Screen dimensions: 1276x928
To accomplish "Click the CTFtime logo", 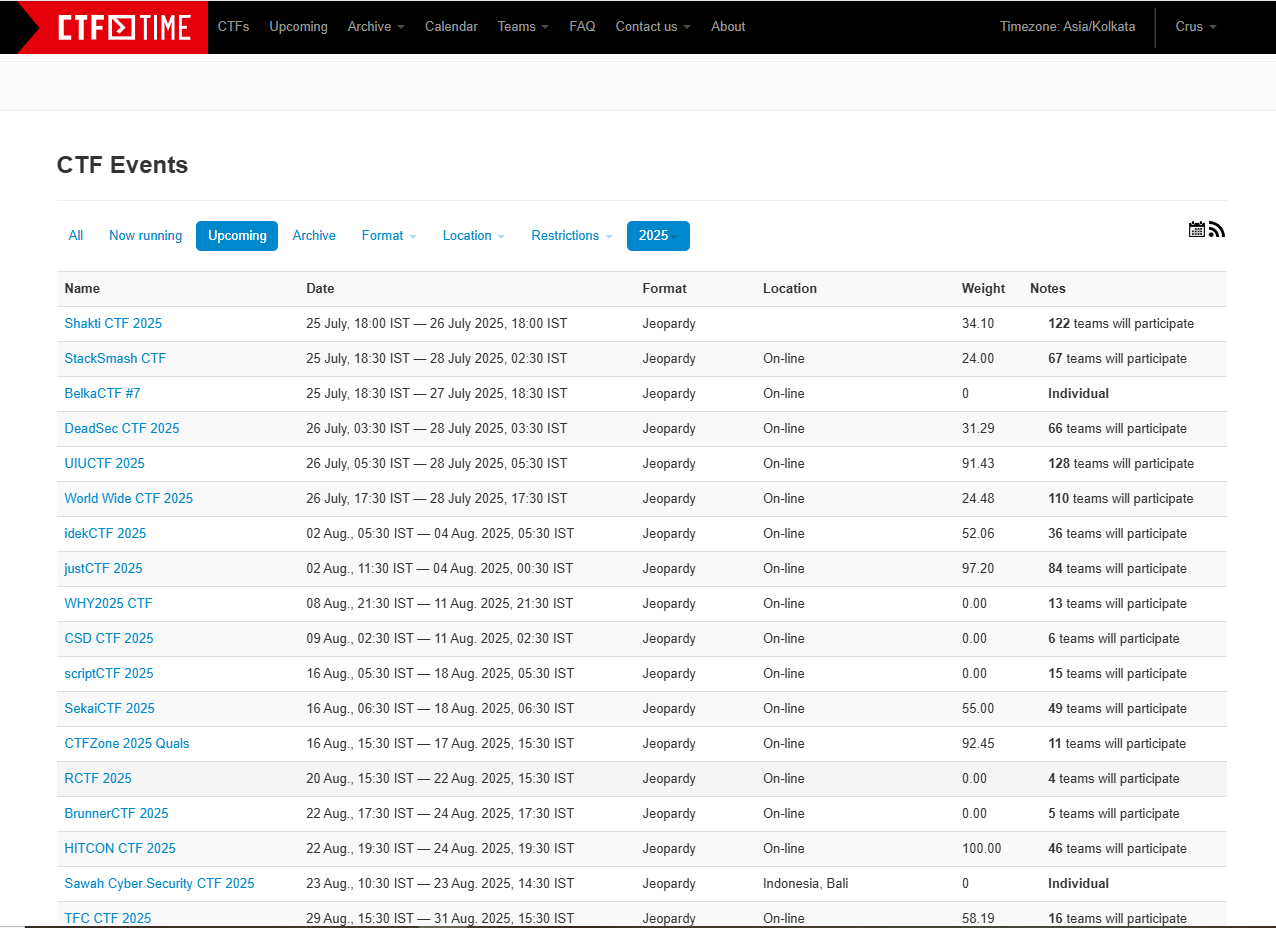I will pyautogui.click(x=123, y=27).
